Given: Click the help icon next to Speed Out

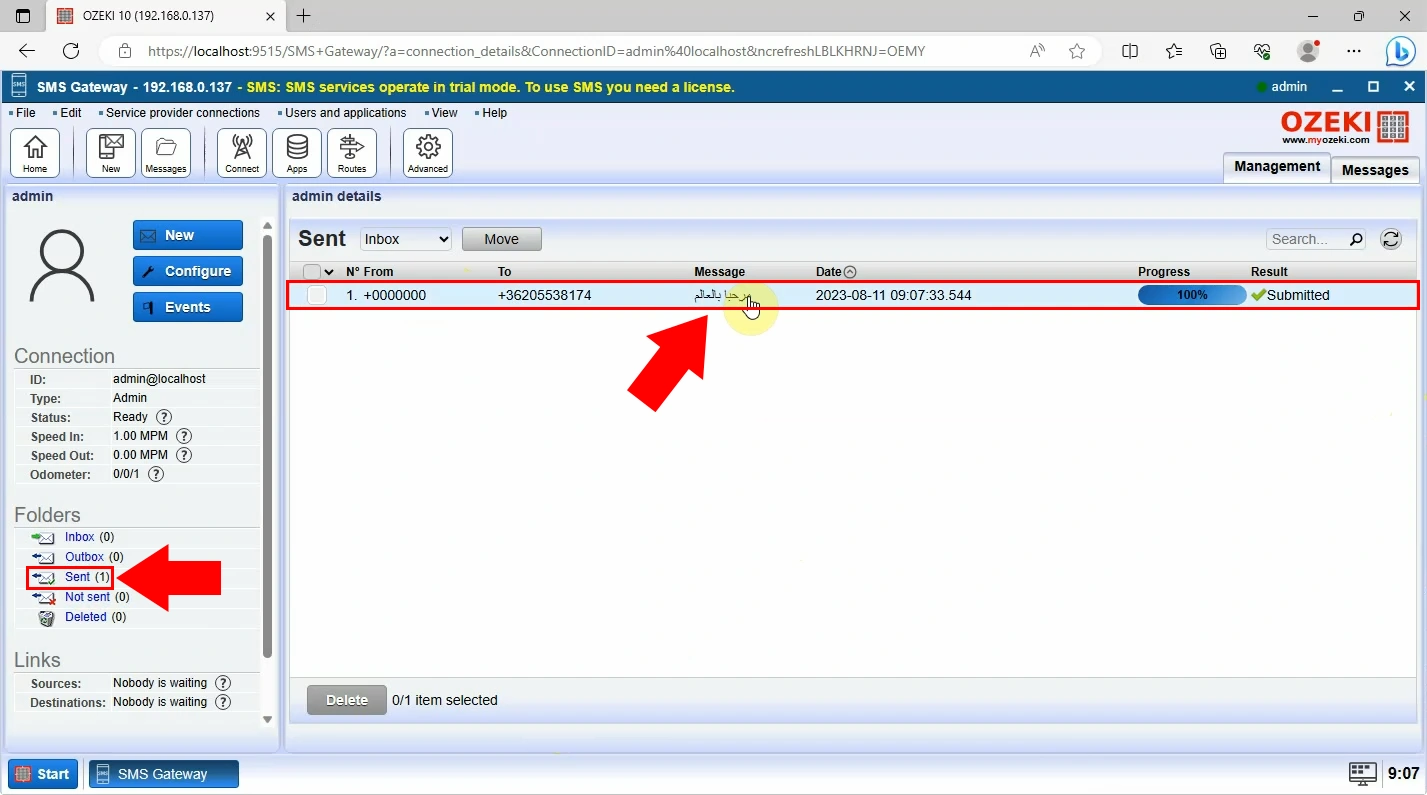Looking at the screenshot, I should pos(184,455).
